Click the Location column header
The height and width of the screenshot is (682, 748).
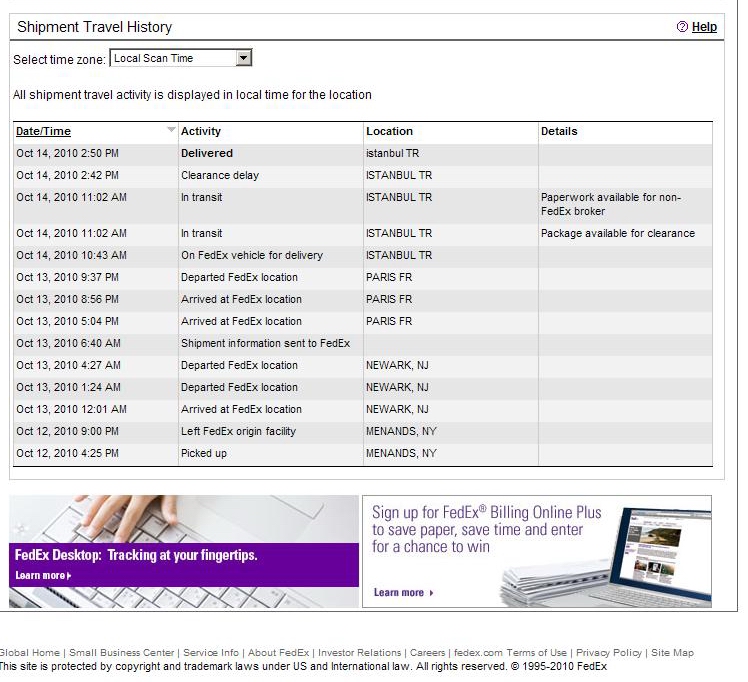[389, 131]
